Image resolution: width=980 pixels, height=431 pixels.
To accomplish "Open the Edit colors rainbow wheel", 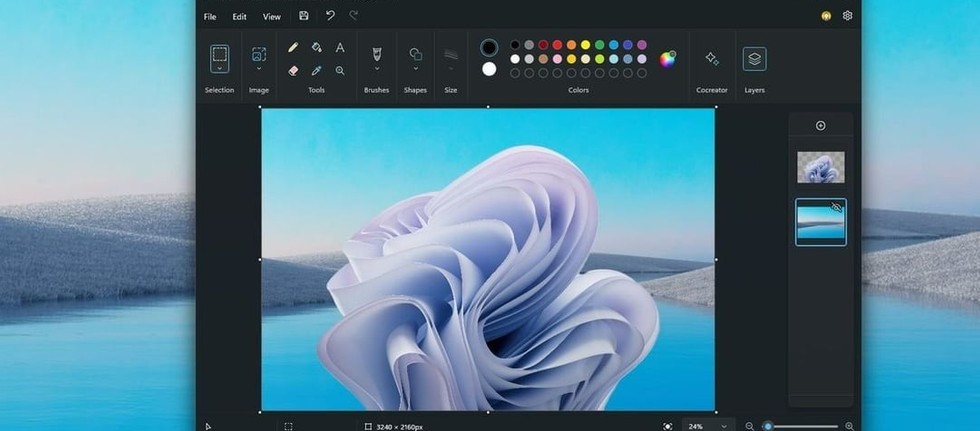I will pyautogui.click(x=668, y=59).
